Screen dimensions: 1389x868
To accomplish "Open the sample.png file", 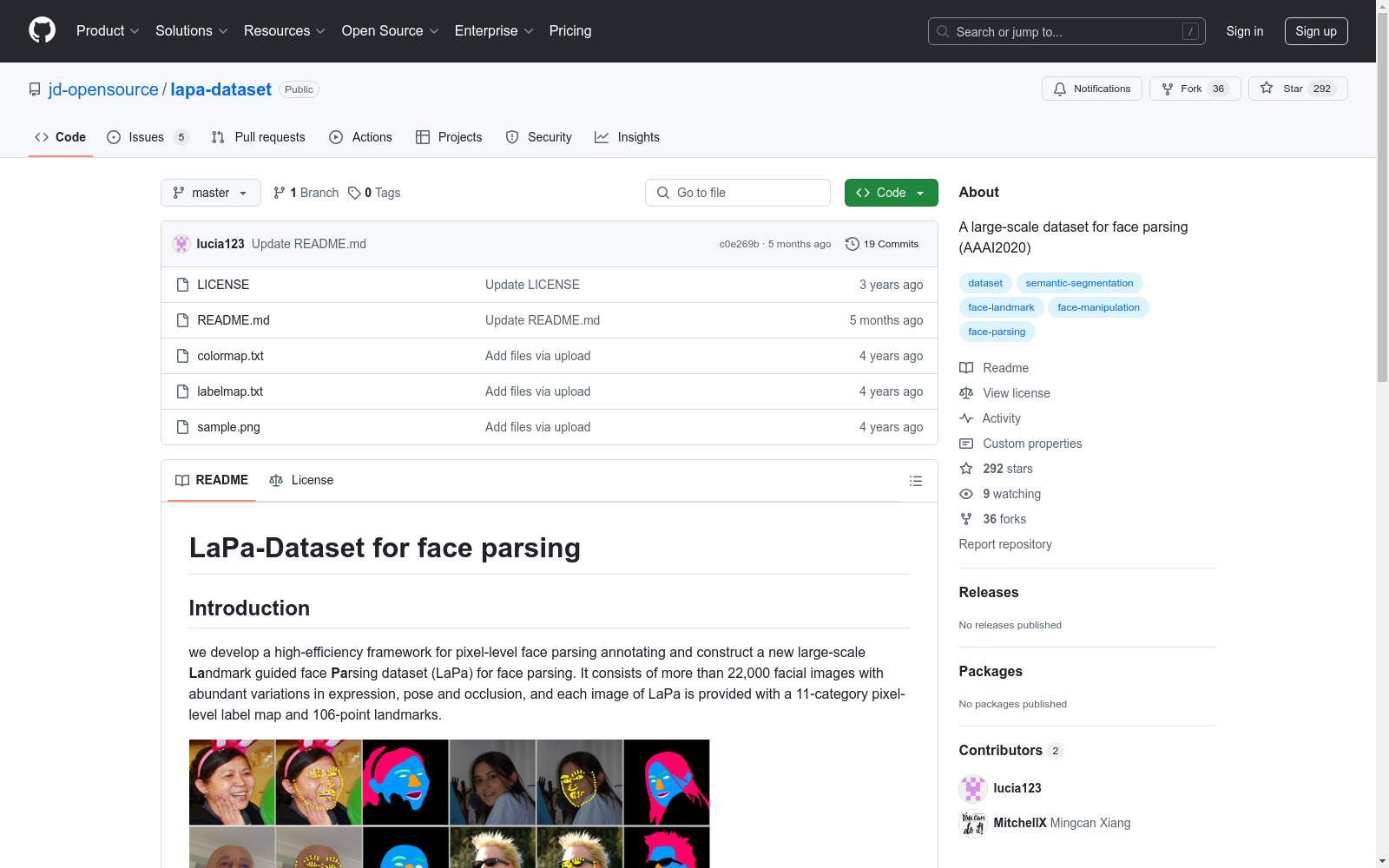I will pyautogui.click(x=228, y=427).
